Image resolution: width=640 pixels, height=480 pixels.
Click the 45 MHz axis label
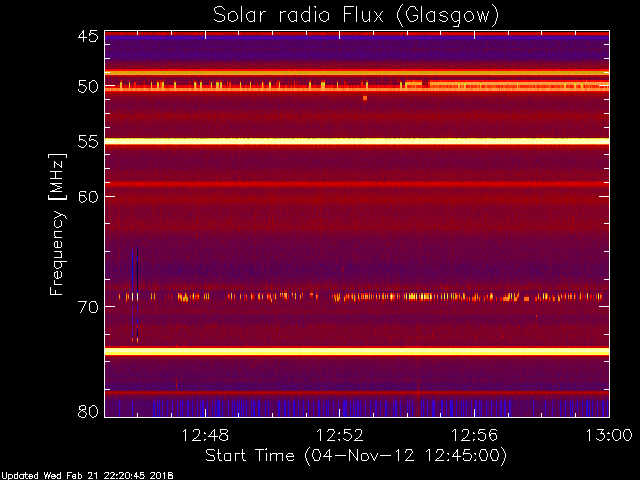(x=88, y=36)
